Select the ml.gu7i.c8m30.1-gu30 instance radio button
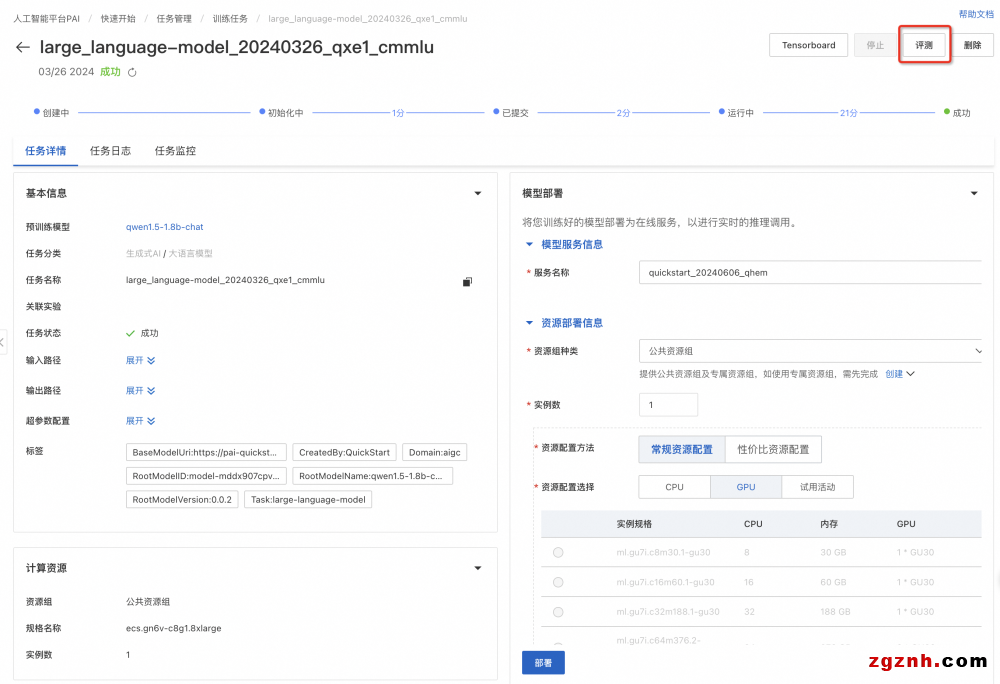 (558, 552)
